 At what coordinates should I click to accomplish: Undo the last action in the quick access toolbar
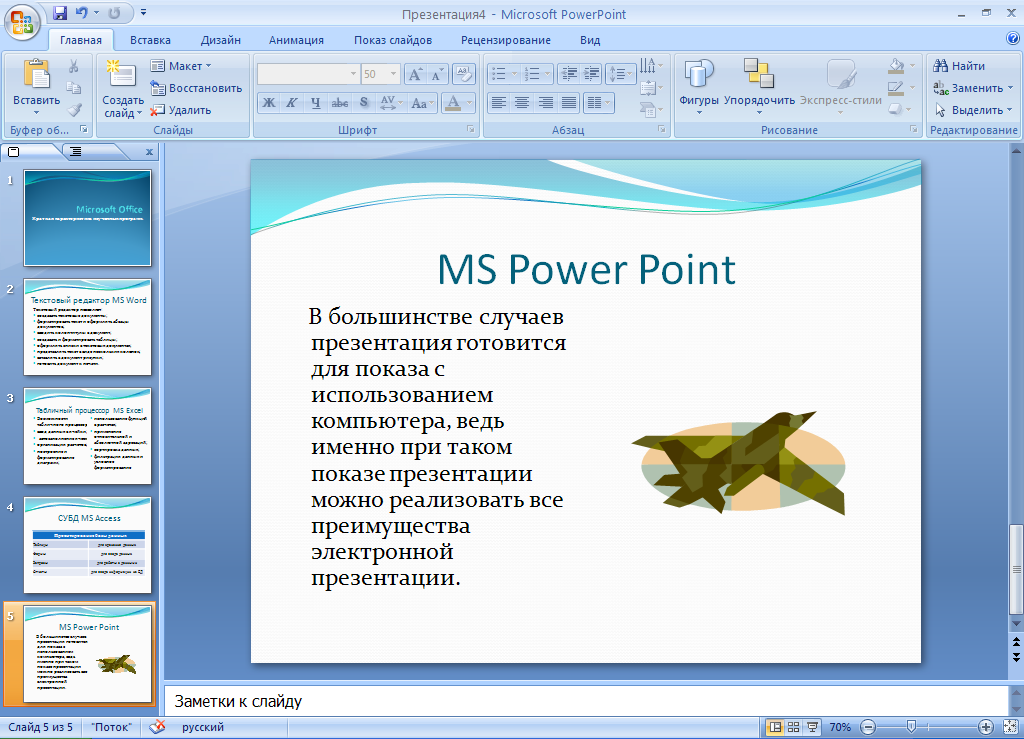click(x=82, y=13)
